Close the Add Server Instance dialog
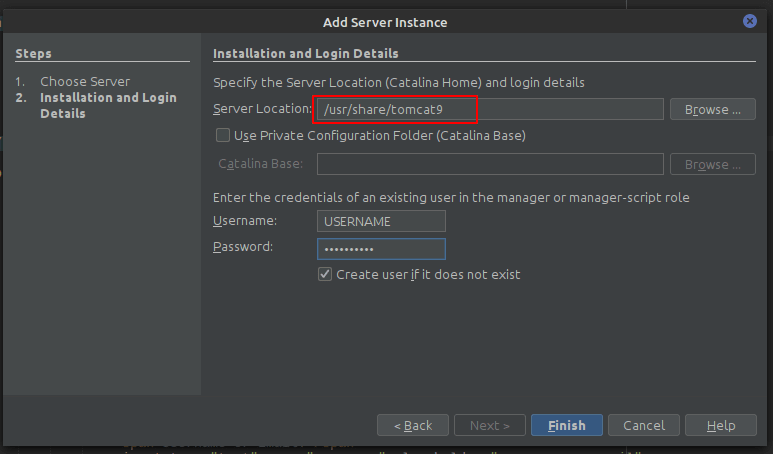The width and height of the screenshot is (773, 454). (749, 21)
